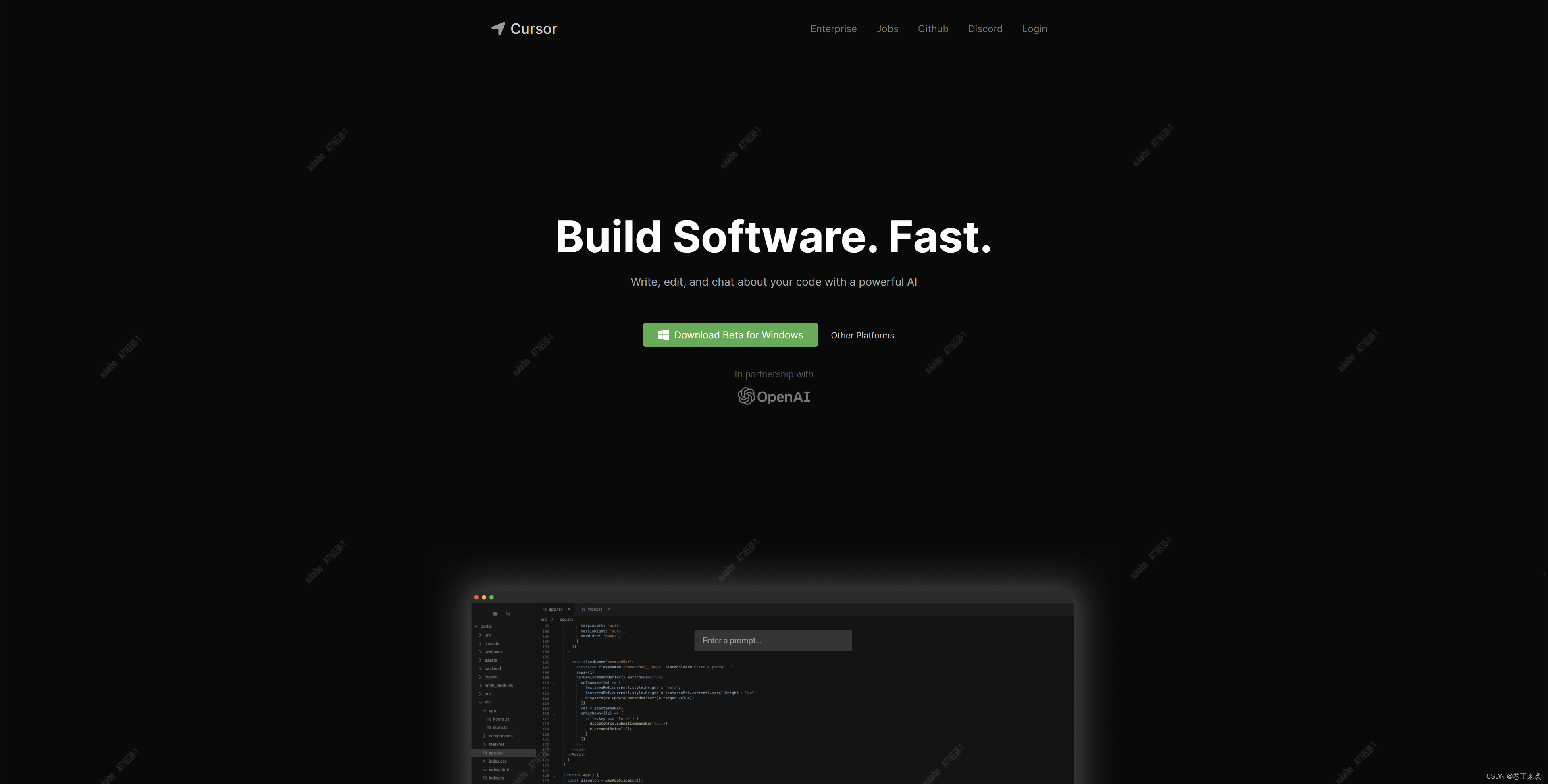Click the file explorer icon in editor sidebar
This screenshot has height=784, width=1548.
pos(496,612)
